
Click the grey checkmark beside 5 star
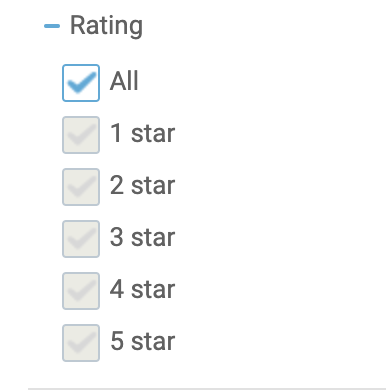(x=81, y=343)
